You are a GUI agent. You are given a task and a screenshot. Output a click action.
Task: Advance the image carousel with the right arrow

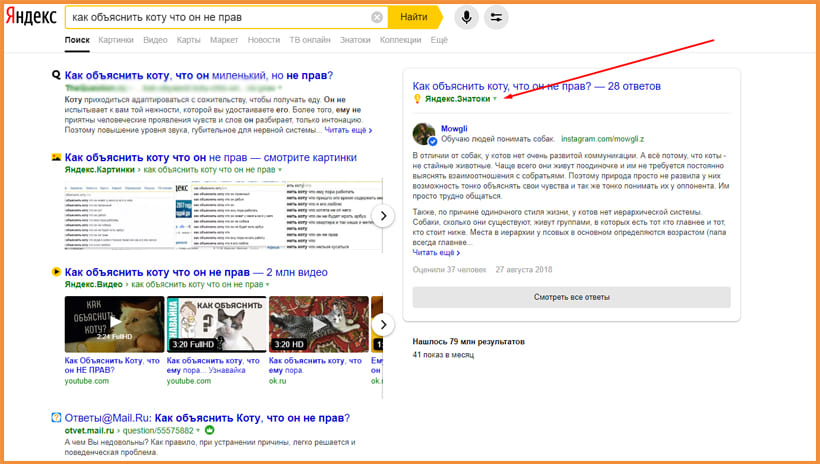coord(383,216)
